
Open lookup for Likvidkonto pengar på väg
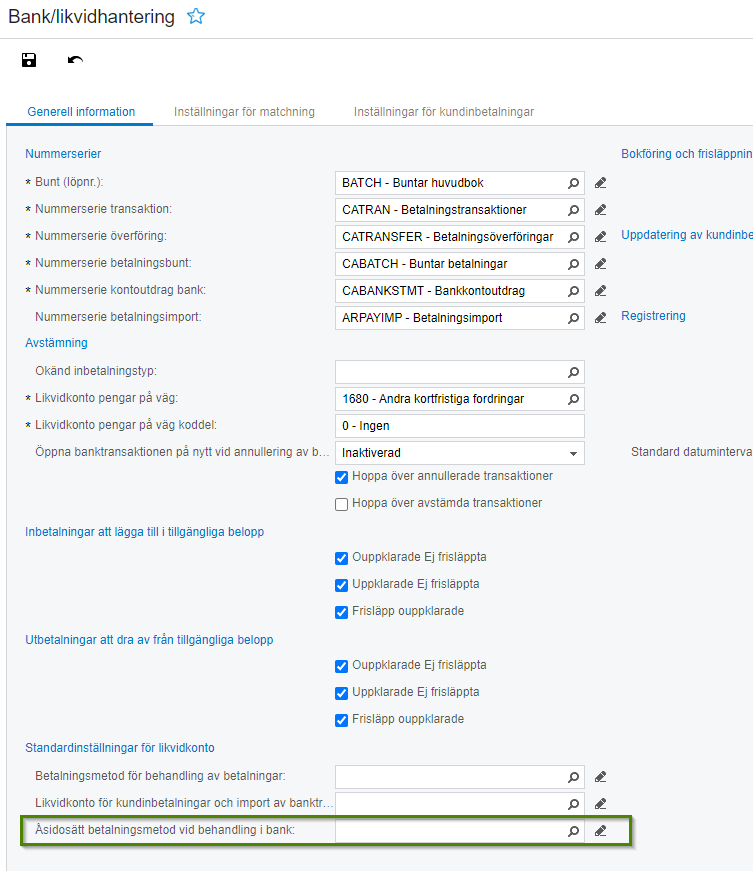[573, 399]
